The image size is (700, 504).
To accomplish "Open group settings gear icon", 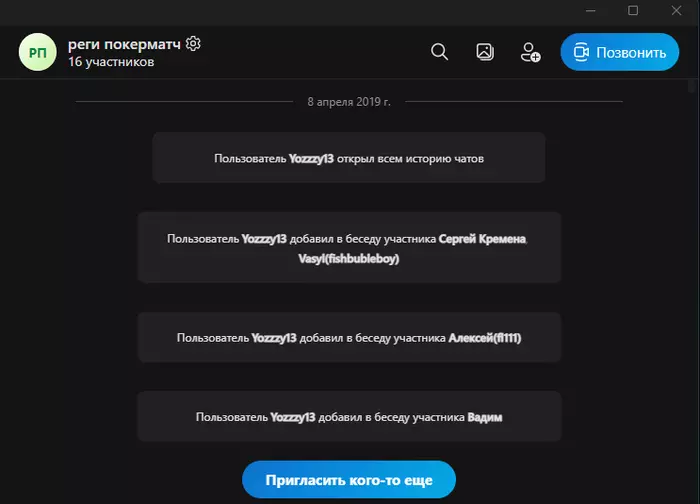I will point(193,44).
